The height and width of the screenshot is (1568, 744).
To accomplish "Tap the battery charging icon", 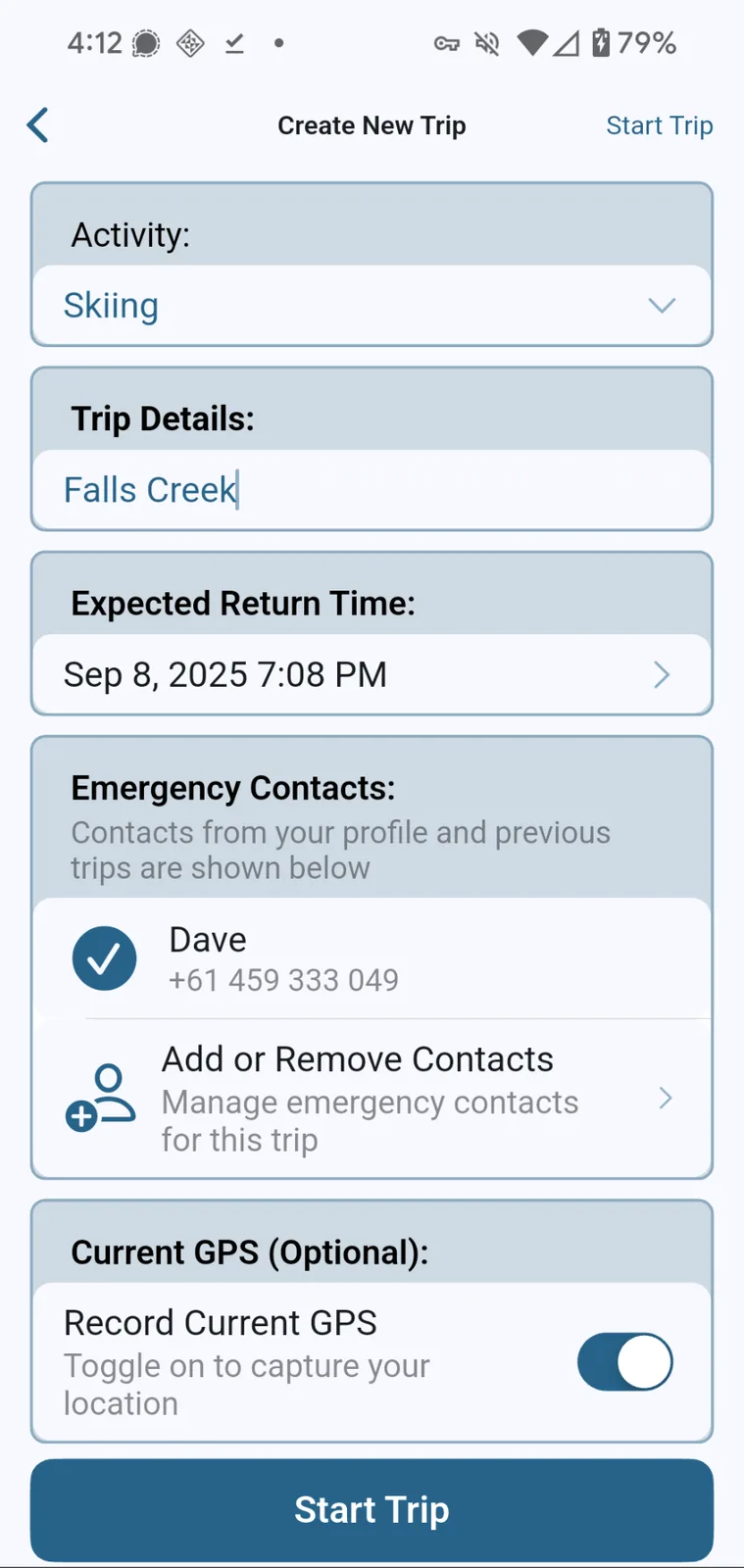I will click(x=601, y=43).
